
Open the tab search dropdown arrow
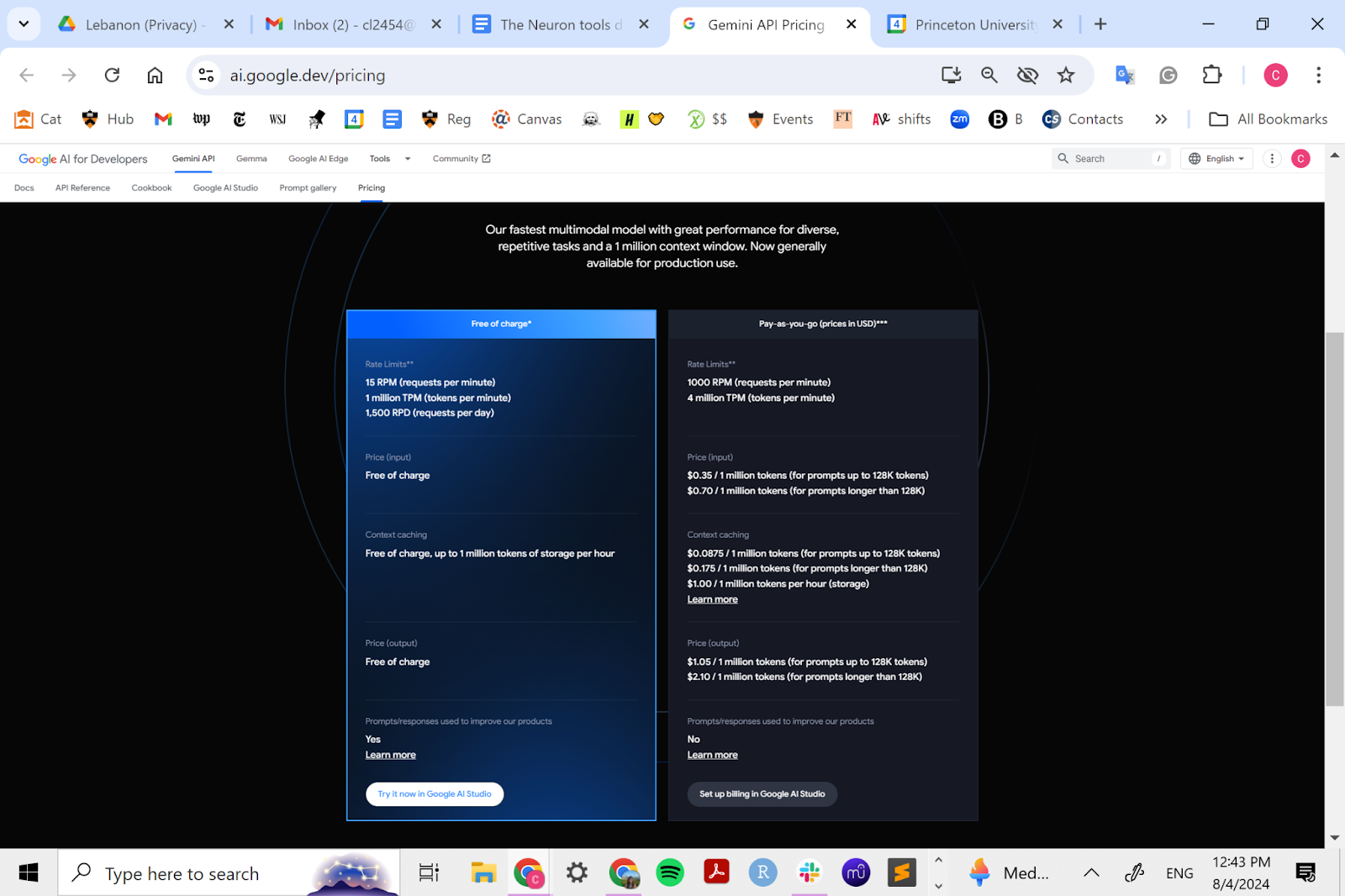coord(24,24)
